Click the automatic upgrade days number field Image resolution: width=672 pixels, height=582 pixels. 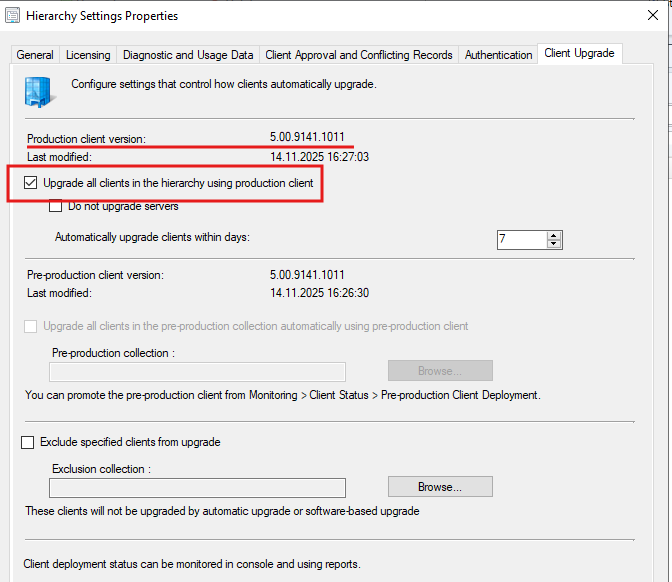pos(521,239)
